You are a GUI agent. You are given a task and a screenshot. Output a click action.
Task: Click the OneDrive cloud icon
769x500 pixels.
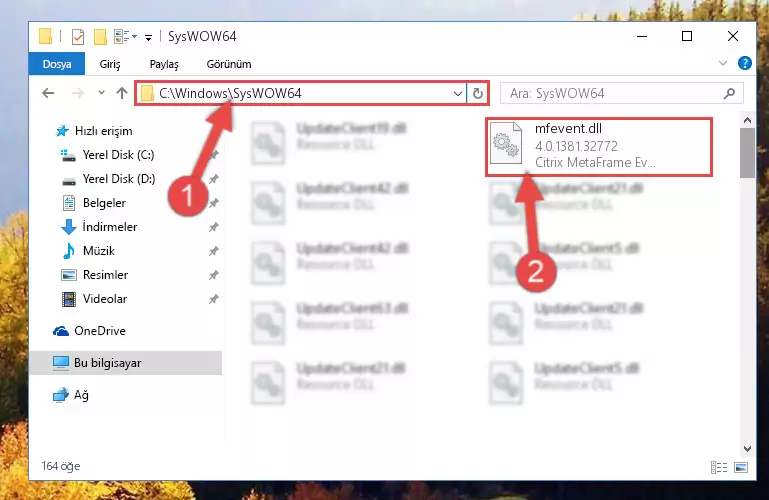click(61, 331)
